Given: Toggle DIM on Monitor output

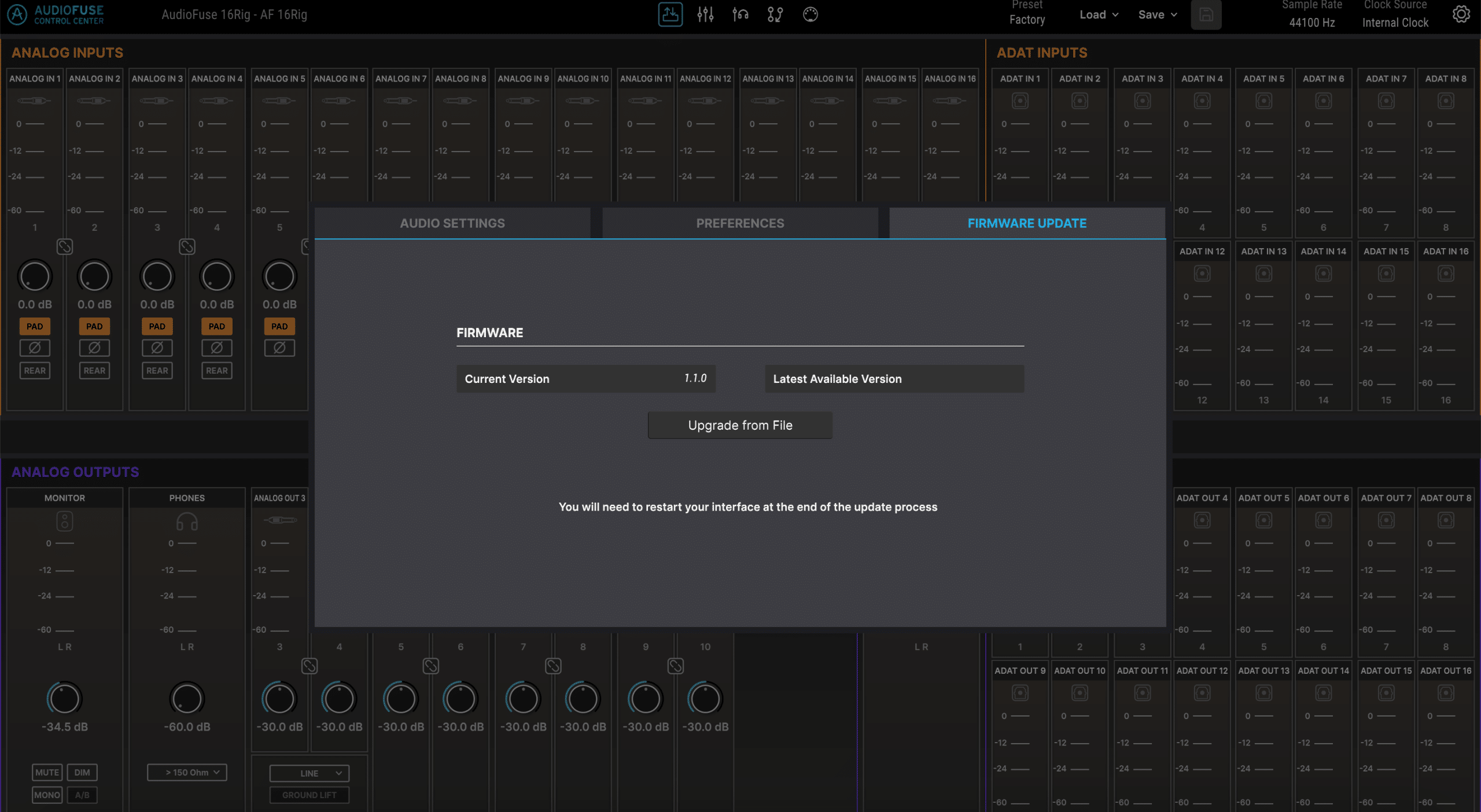Looking at the screenshot, I should point(82,773).
